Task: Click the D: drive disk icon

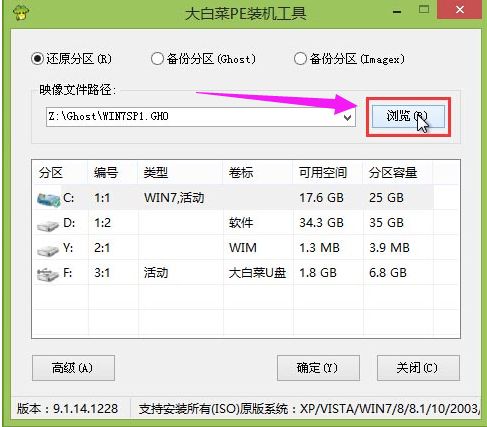Action: click(x=48, y=225)
